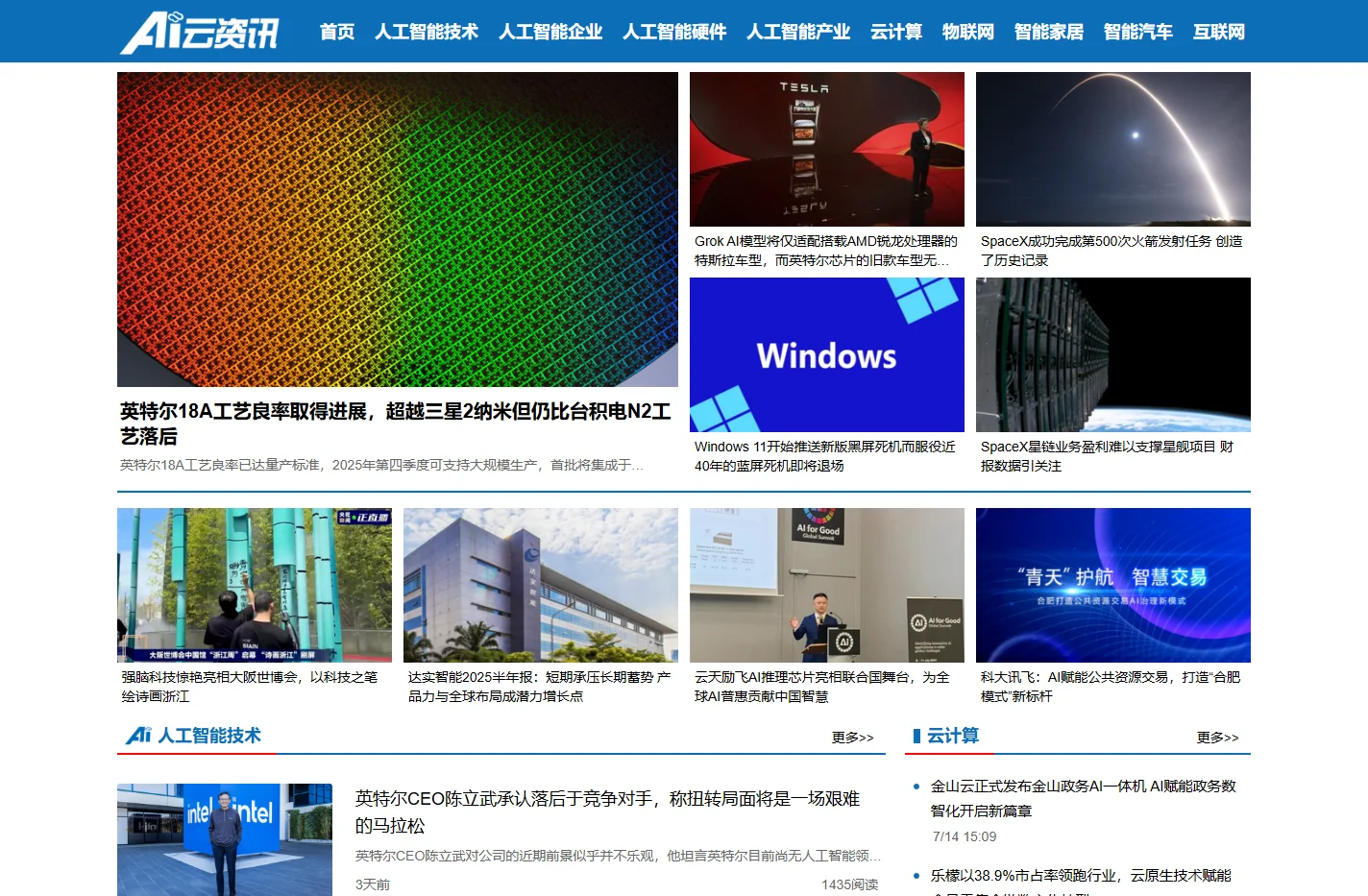Open SpaceX星链业务盈利 article title

click(x=1107, y=456)
